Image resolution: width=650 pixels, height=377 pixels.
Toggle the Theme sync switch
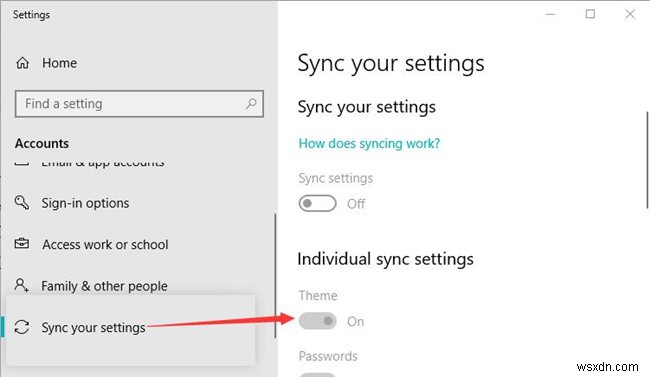point(318,321)
